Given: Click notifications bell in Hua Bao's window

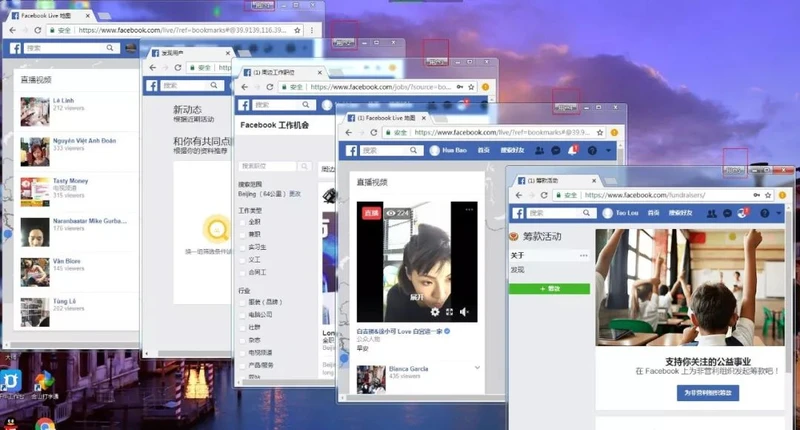Looking at the screenshot, I should tap(573, 150).
